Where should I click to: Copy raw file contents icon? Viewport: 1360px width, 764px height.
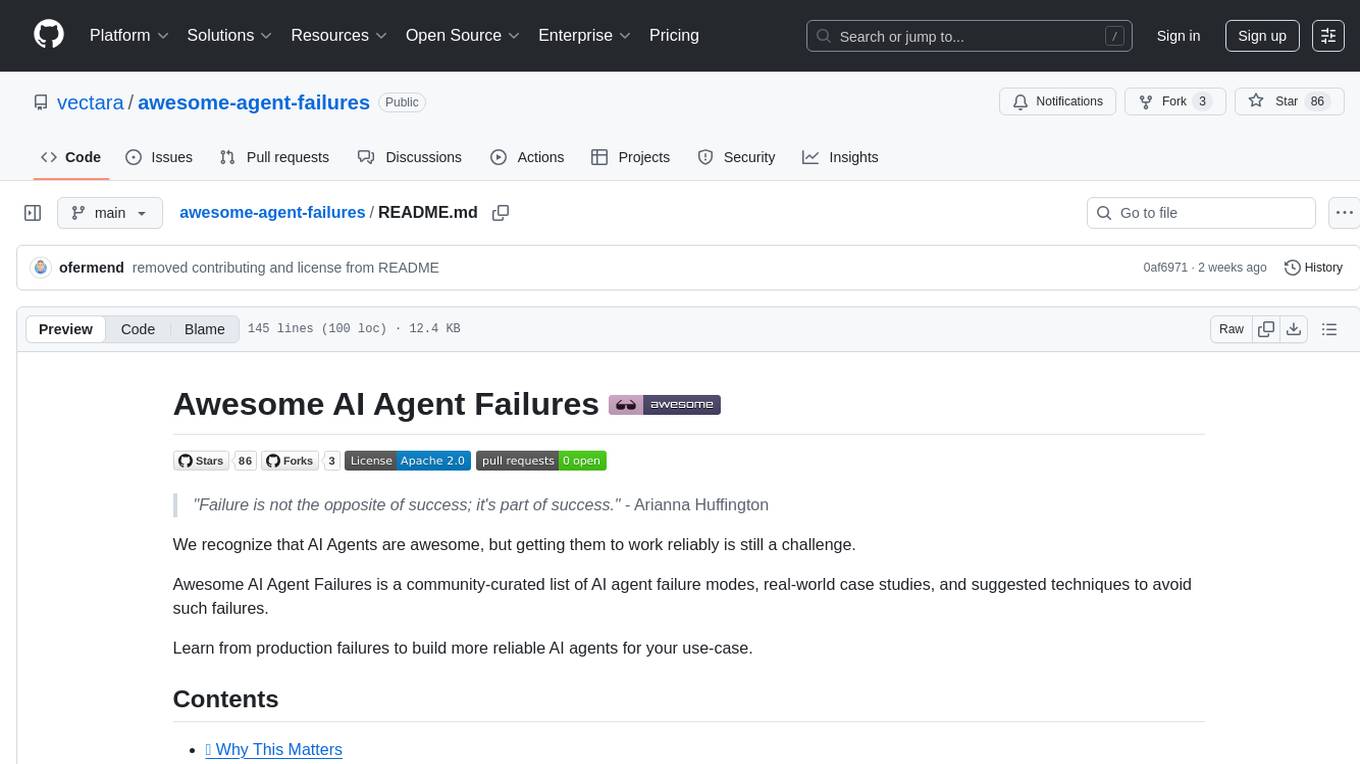tap(1267, 329)
